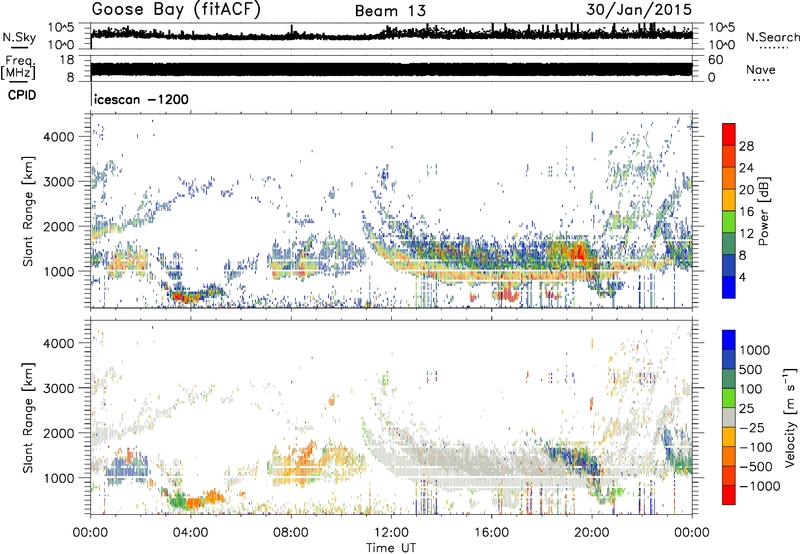
Task: Click the "25" label on velocity colorbar
Action: [747, 408]
